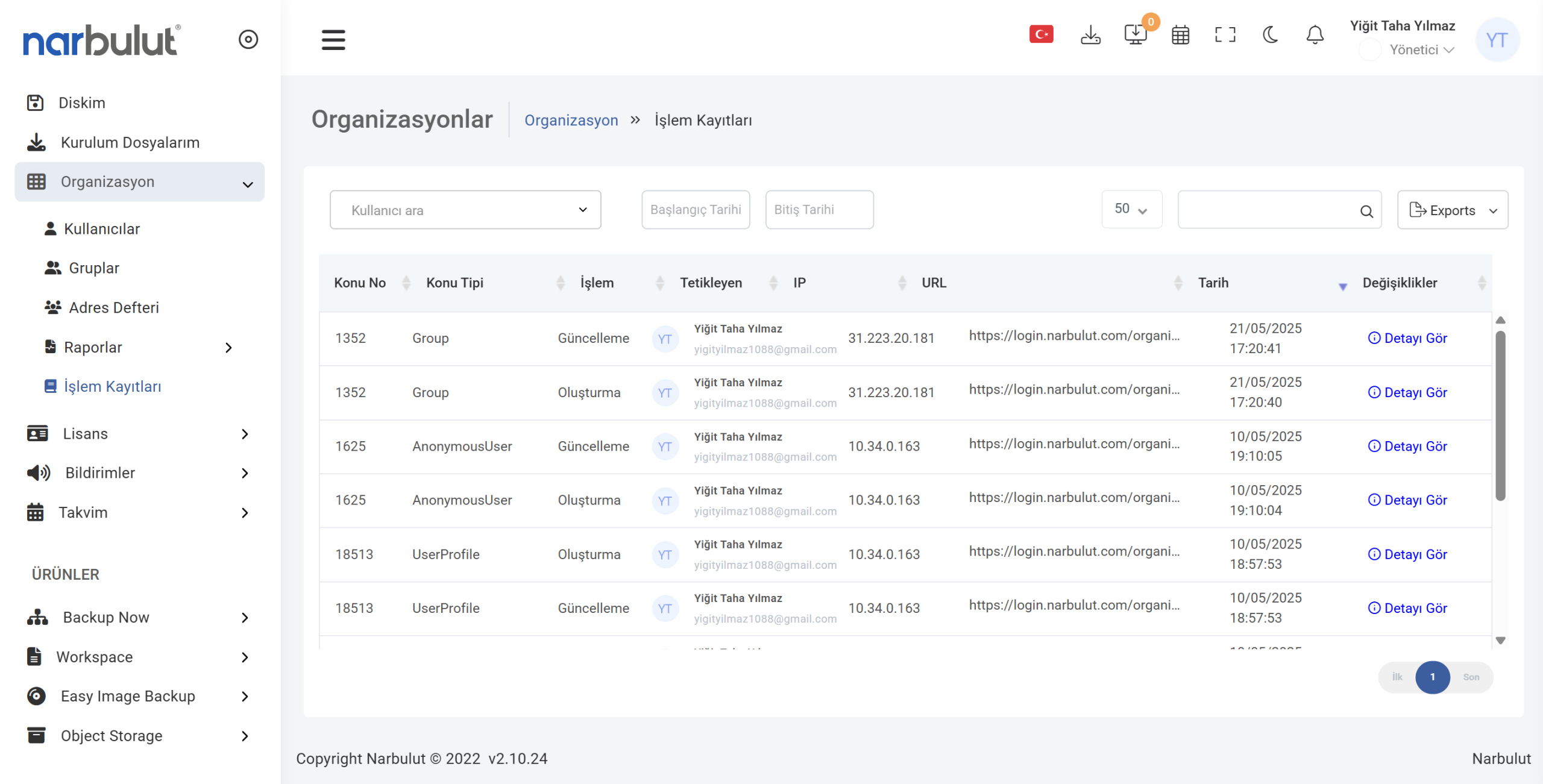Image resolution: width=1543 pixels, height=784 pixels.
Task: Click the notifications bell icon
Action: coord(1315,35)
